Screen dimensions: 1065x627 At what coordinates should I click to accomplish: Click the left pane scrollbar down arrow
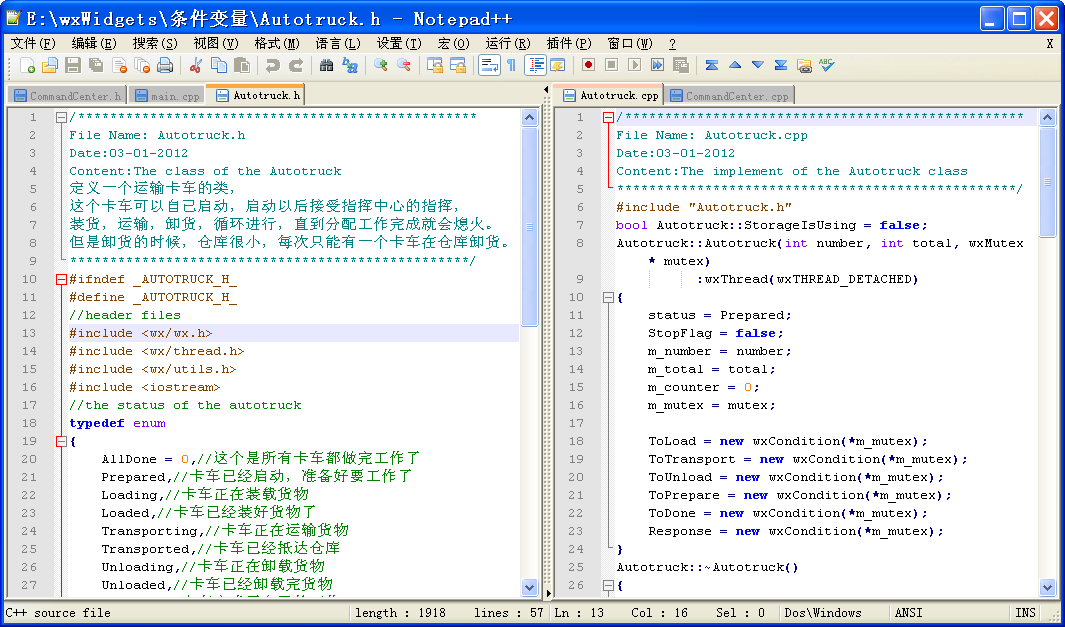530,587
